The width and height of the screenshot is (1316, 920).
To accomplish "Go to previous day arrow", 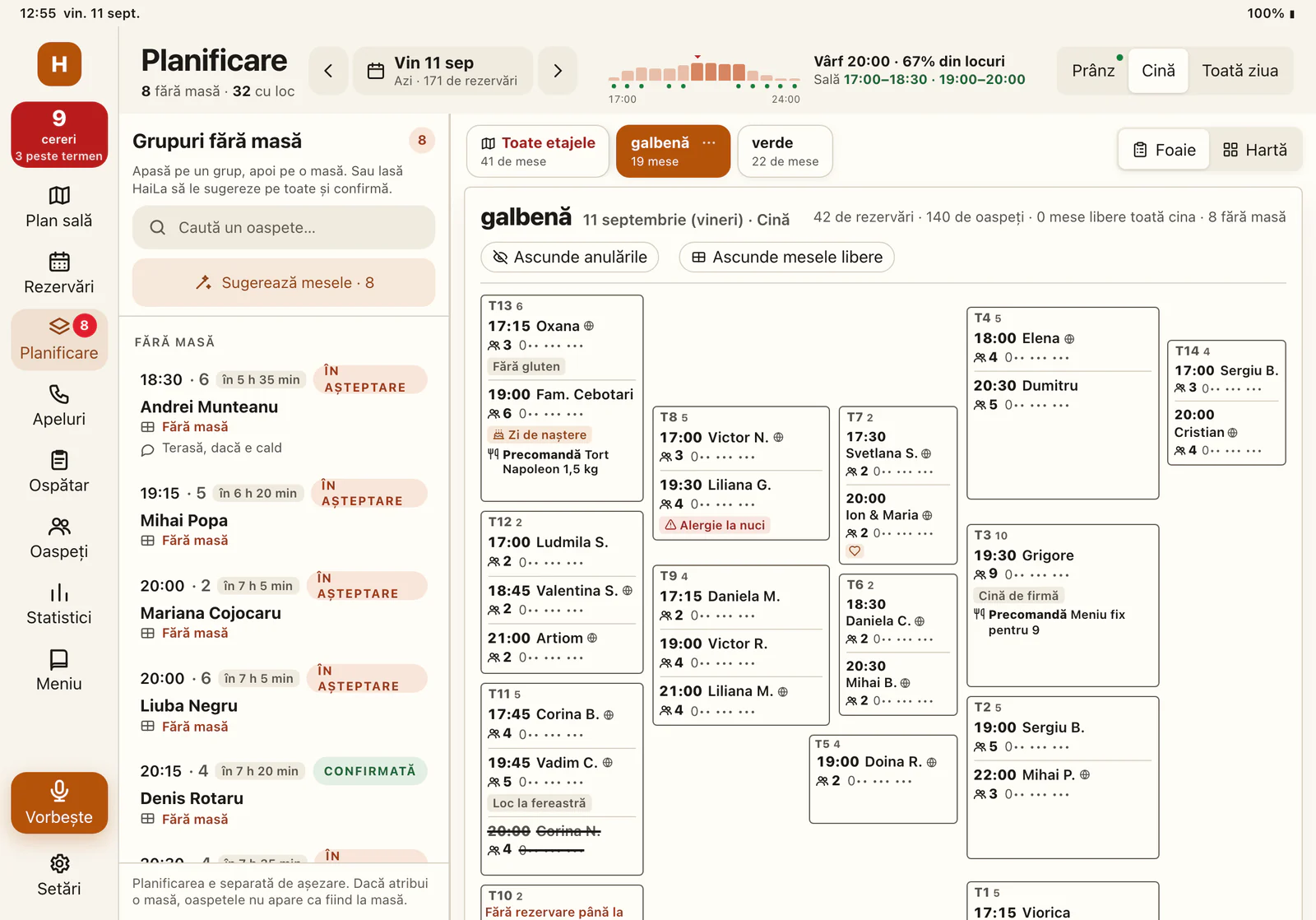I will [328, 71].
